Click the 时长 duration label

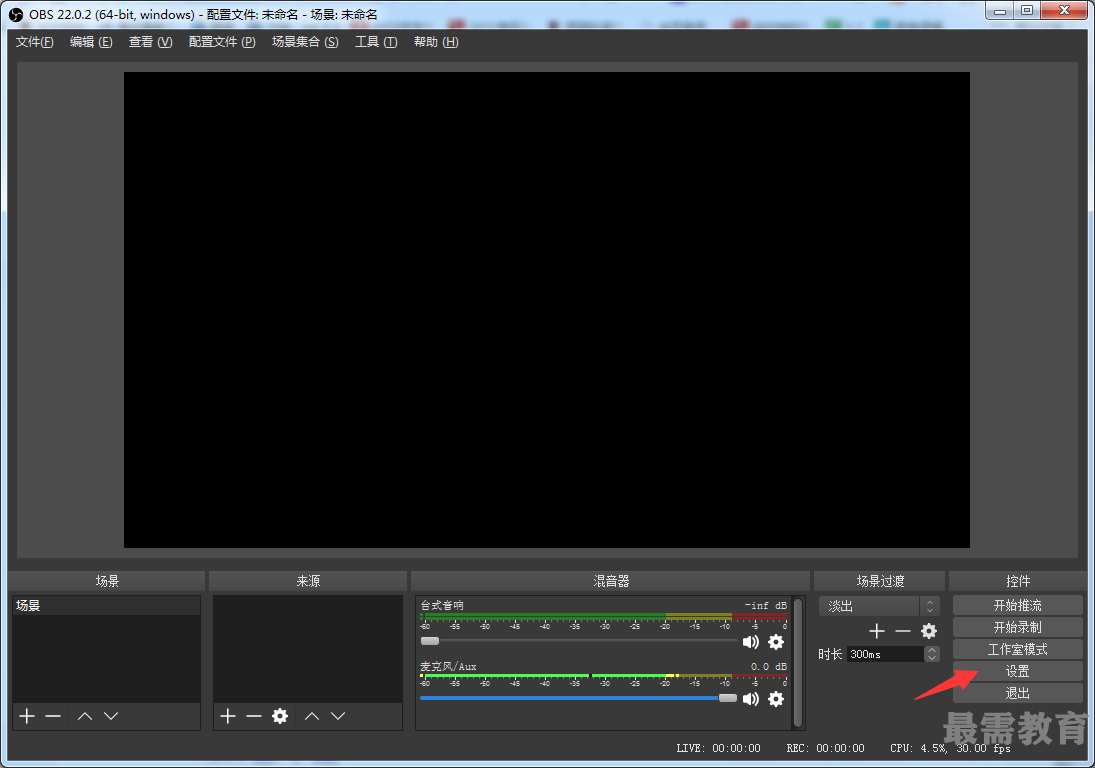pos(830,654)
